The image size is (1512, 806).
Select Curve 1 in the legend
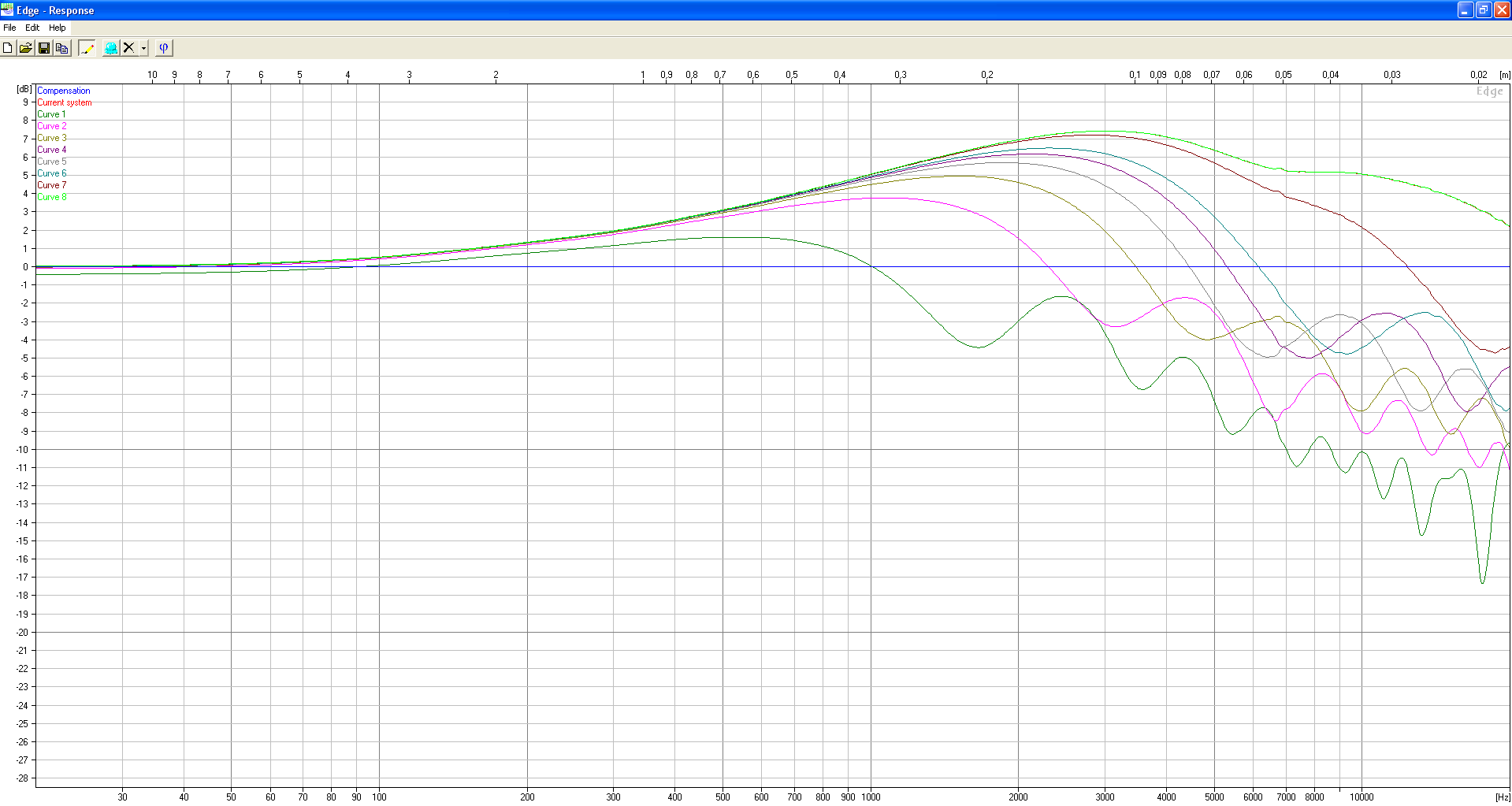click(x=52, y=114)
